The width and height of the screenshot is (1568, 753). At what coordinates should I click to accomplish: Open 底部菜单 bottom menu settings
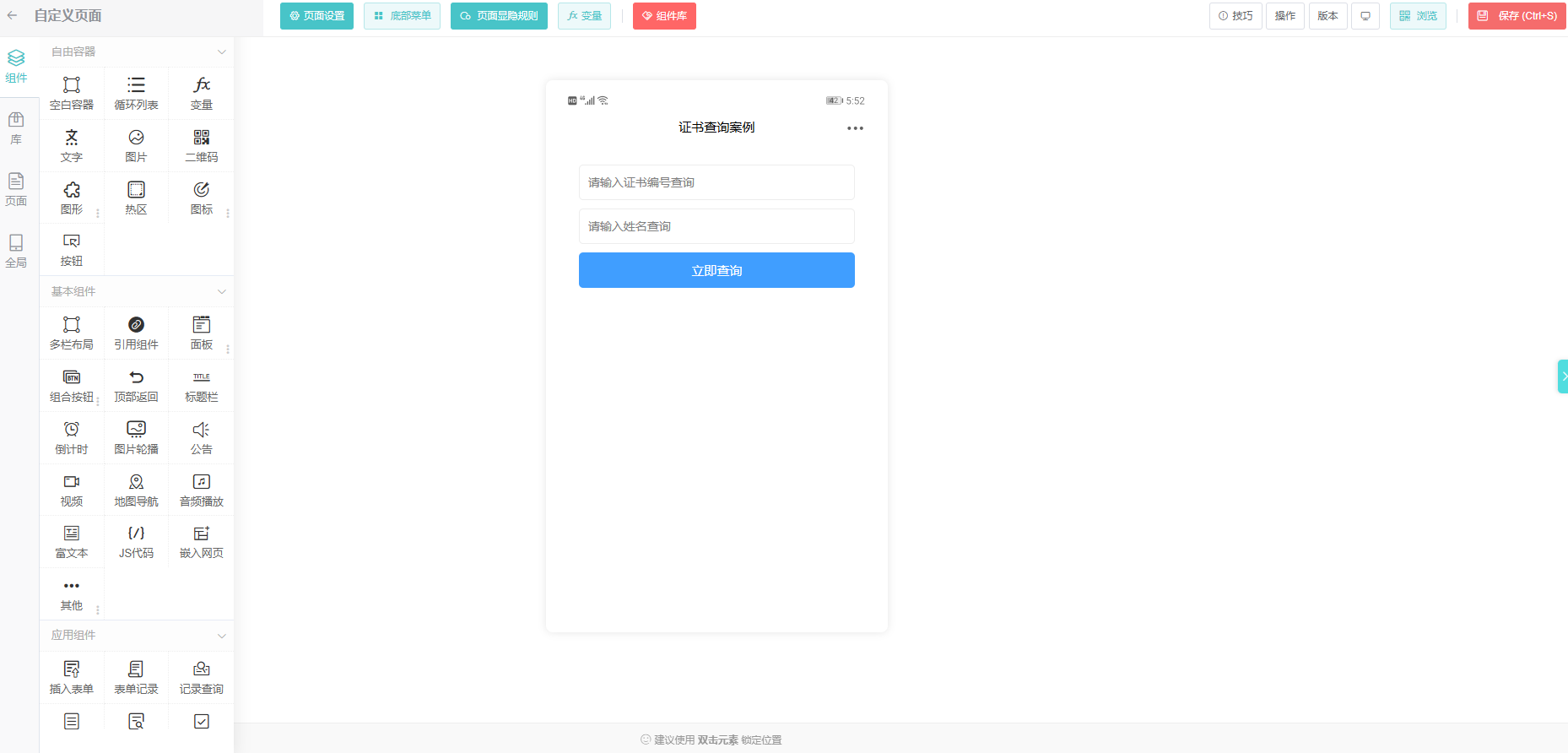coord(402,16)
